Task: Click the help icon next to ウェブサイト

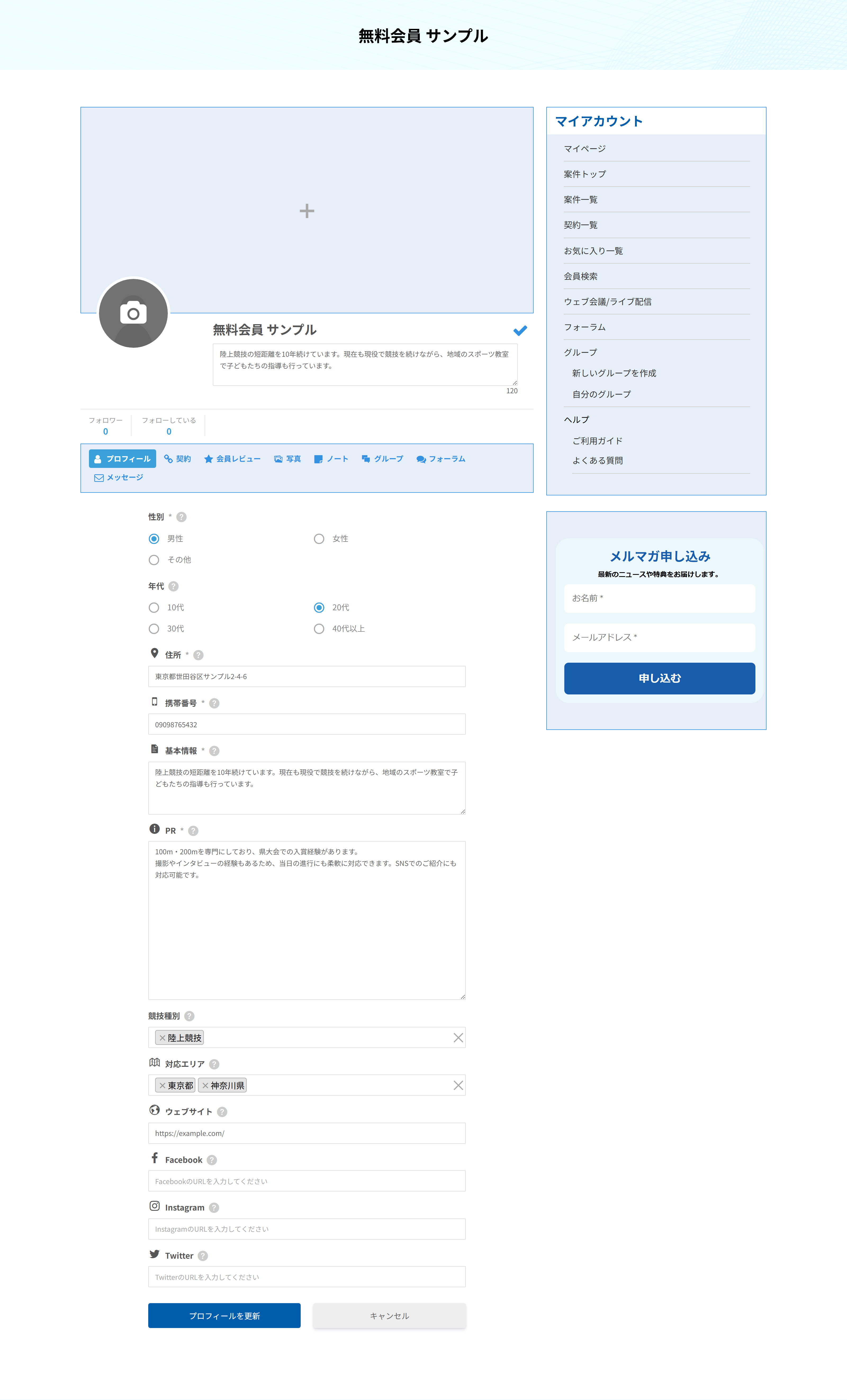Action: 222,1112
